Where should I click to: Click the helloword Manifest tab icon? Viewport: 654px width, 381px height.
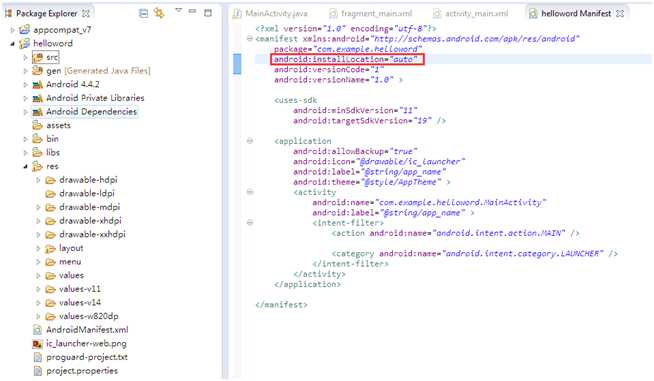pyautogui.click(x=533, y=13)
